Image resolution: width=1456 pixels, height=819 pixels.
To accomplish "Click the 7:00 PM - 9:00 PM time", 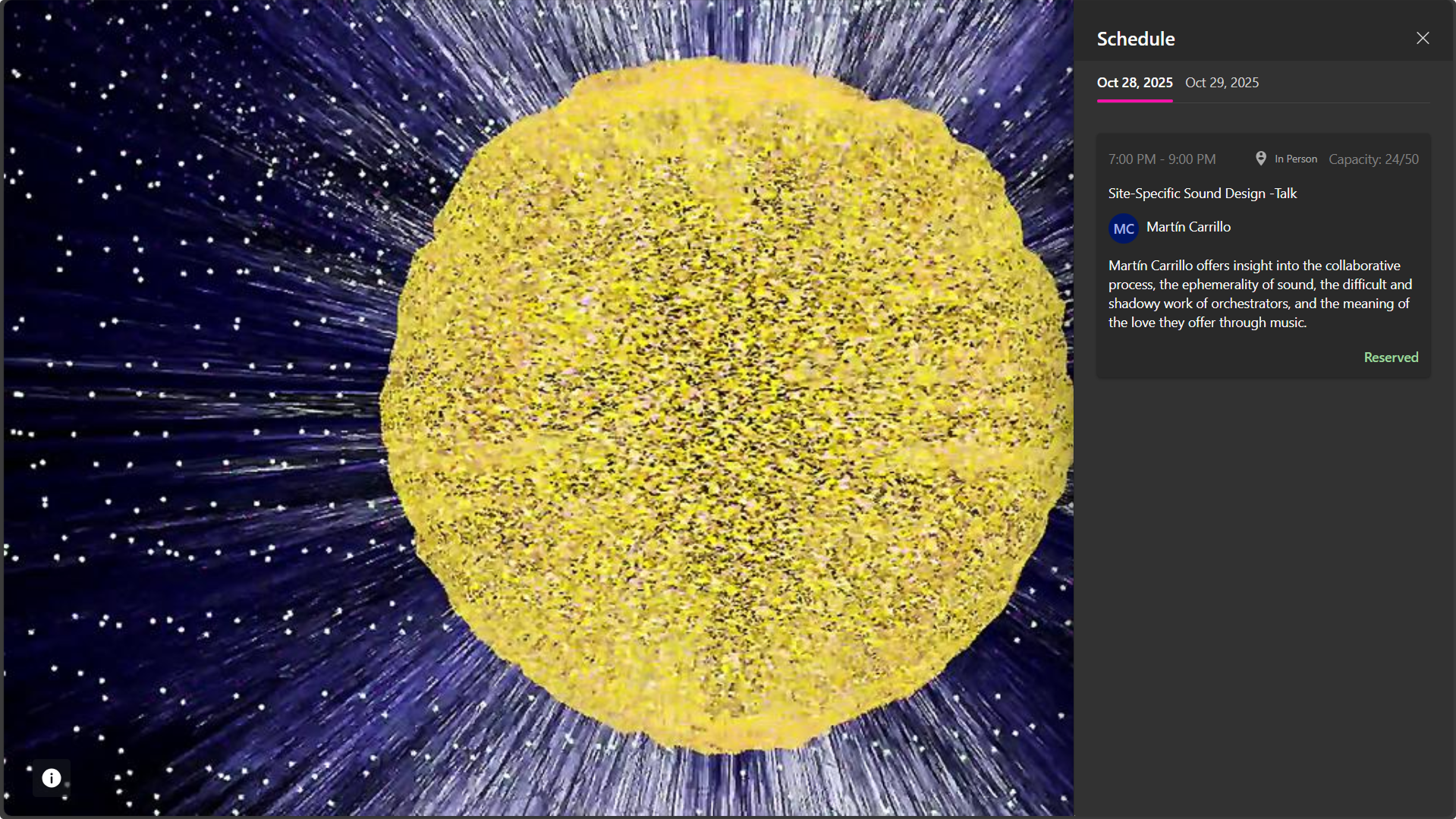I will pyautogui.click(x=1162, y=159).
